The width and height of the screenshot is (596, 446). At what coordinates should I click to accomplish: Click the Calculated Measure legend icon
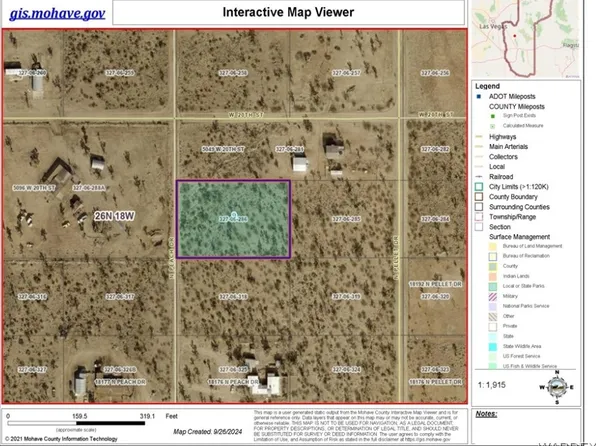493,126
